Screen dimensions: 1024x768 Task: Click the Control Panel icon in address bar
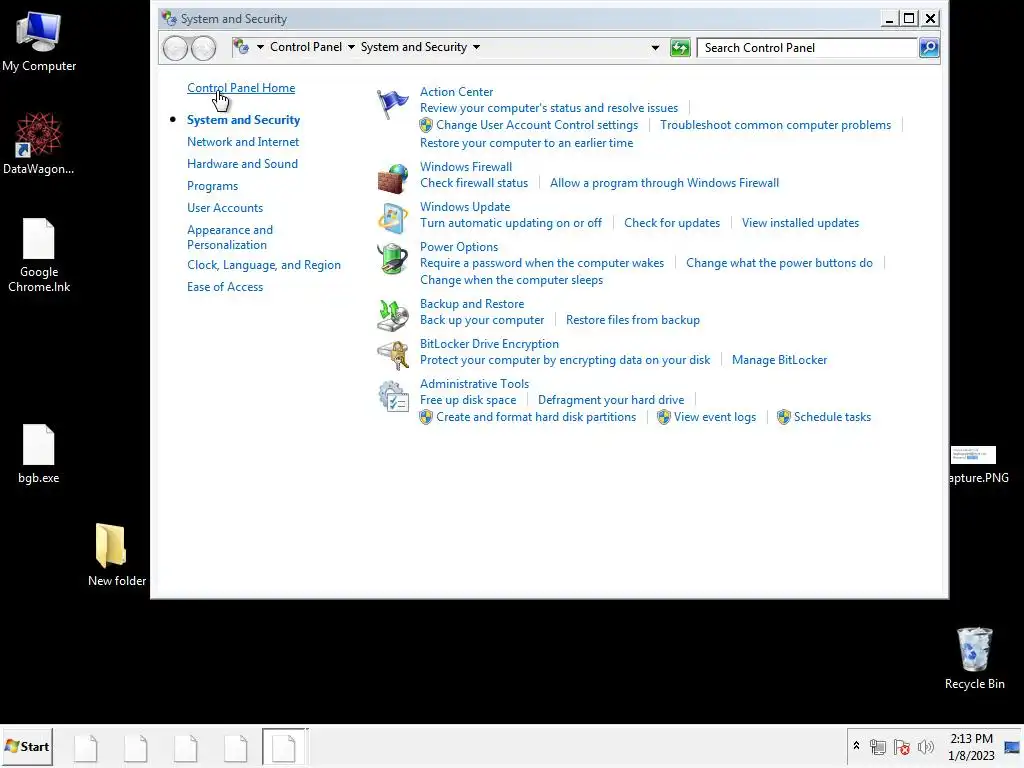pos(241,47)
